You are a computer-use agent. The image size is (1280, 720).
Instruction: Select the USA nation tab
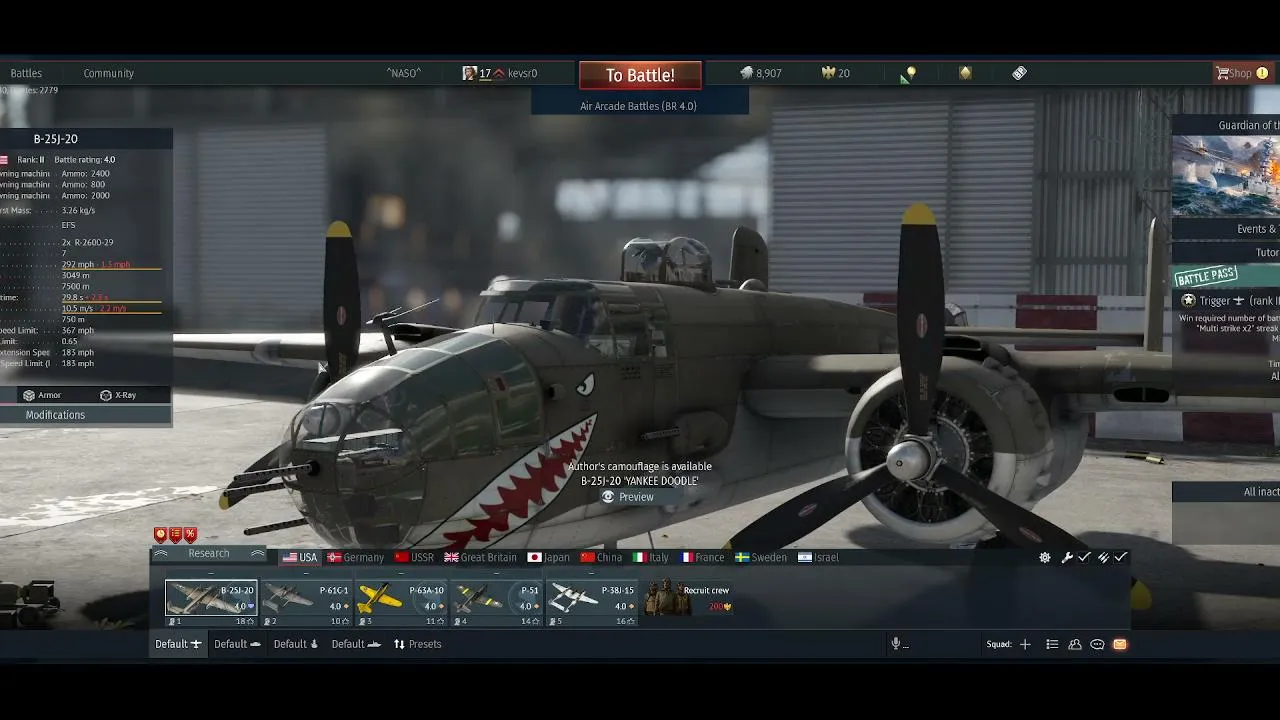[x=300, y=558]
